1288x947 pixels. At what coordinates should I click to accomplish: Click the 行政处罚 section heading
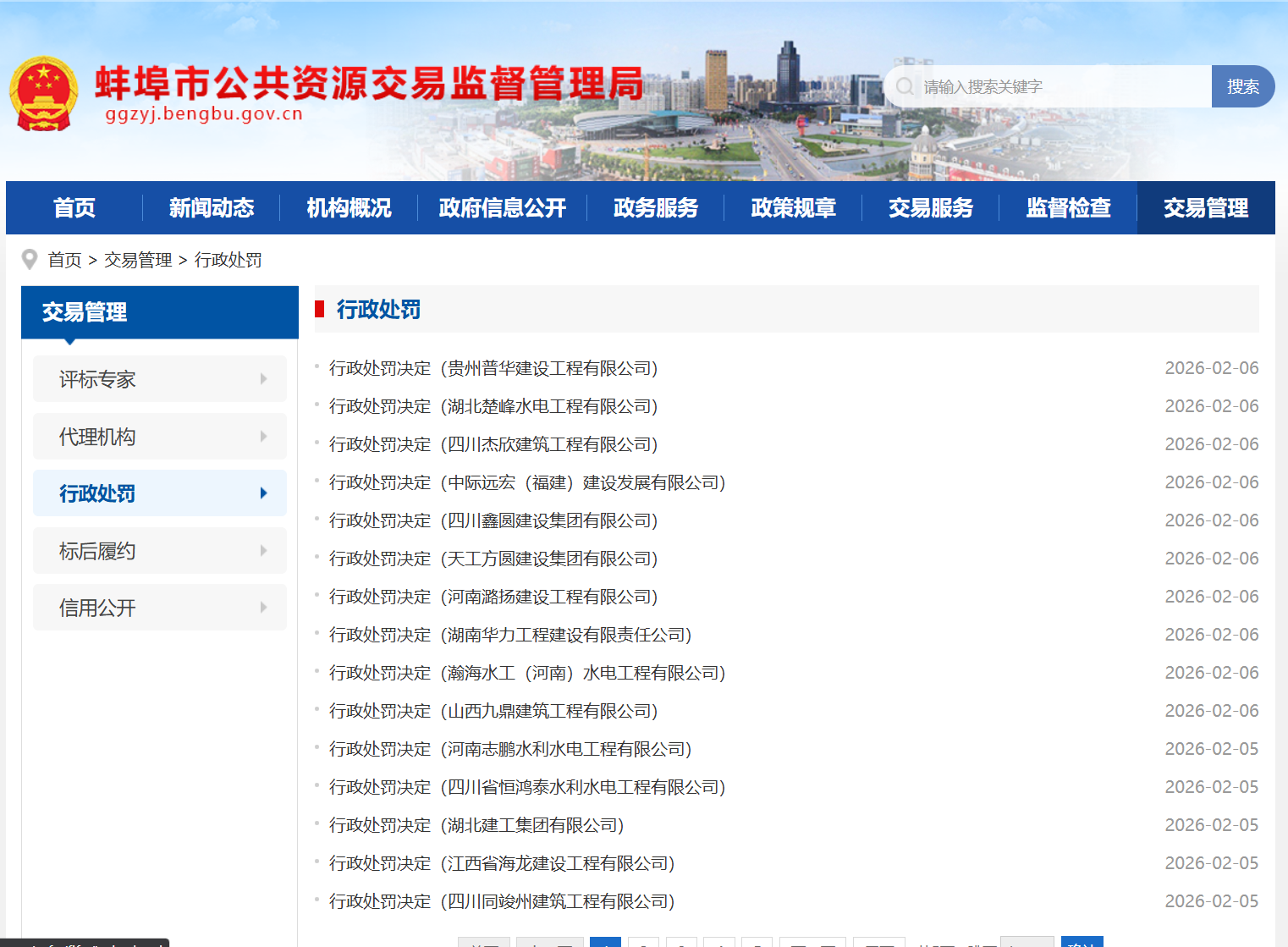click(378, 310)
